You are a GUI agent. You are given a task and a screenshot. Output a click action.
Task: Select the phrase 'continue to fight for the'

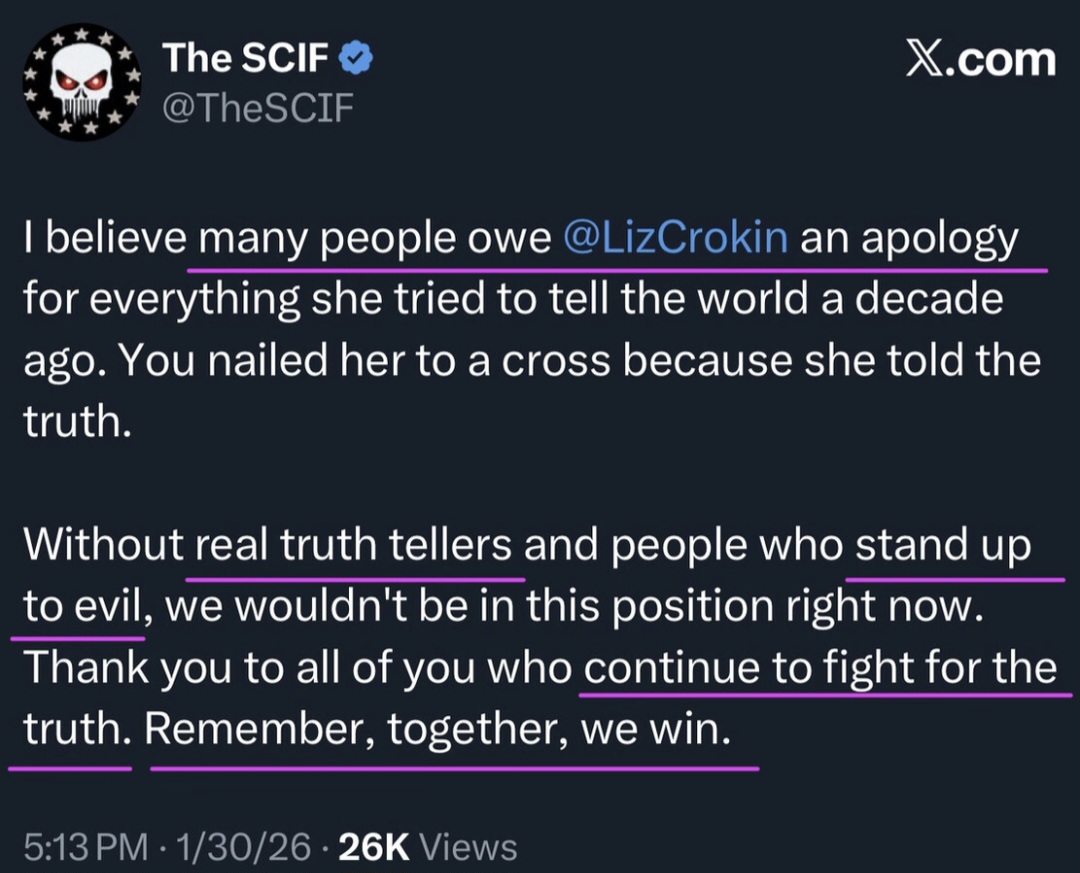coord(818,668)
